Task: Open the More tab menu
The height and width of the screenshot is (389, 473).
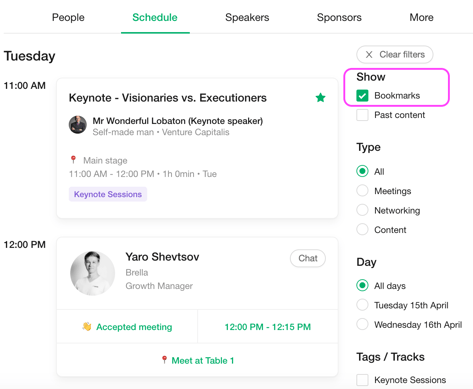Action: pyautogui.click(x=421, y=17)
